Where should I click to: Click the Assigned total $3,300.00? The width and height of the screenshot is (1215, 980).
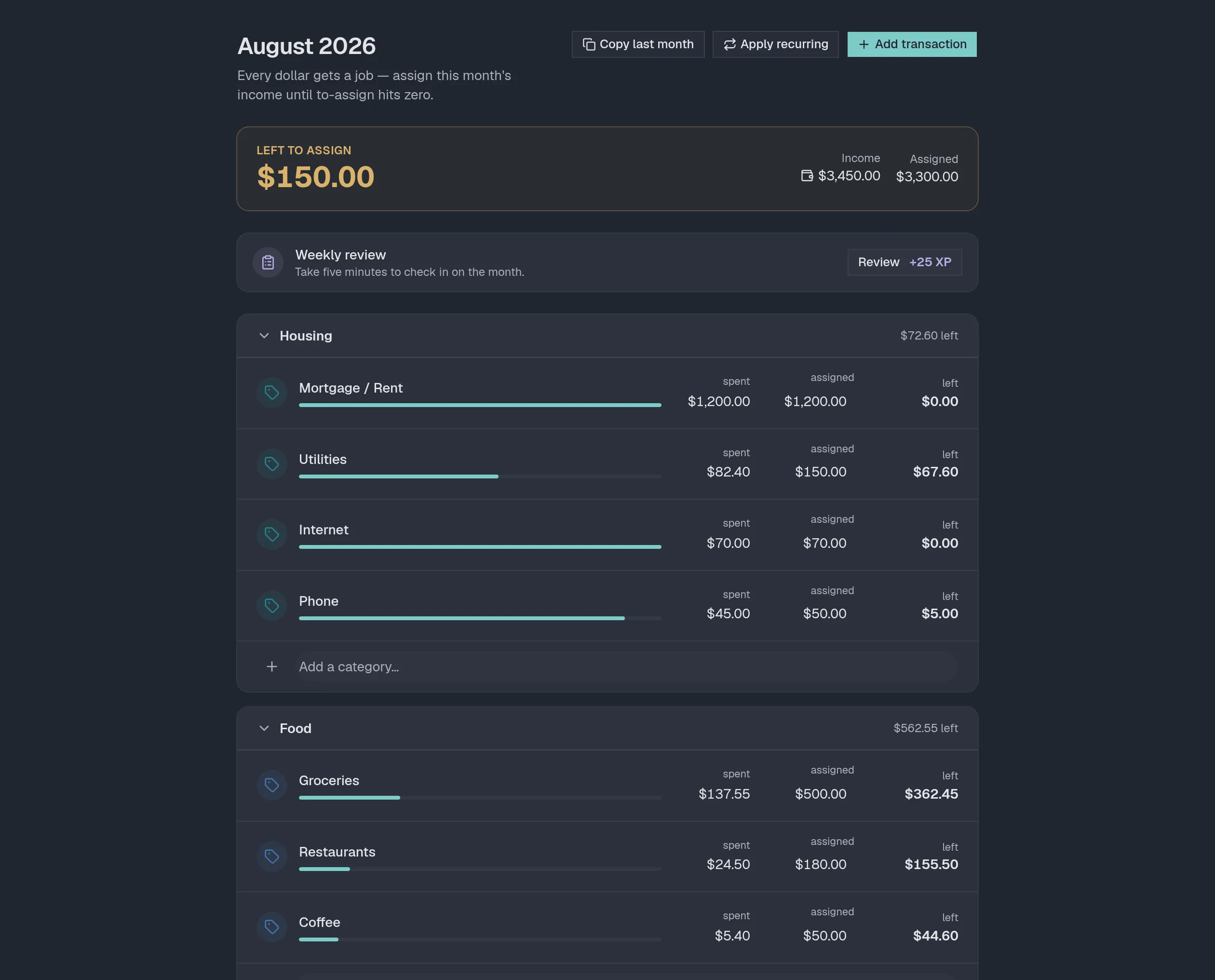(927, 177)
